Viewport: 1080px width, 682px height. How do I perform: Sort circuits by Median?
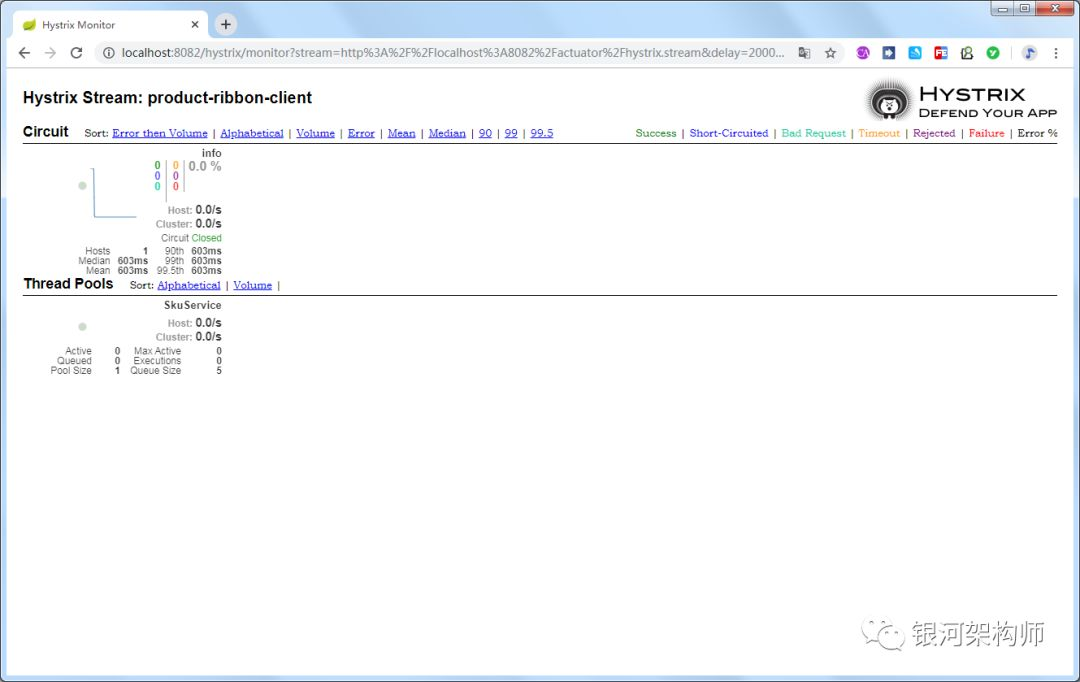[x=447, y=133]
